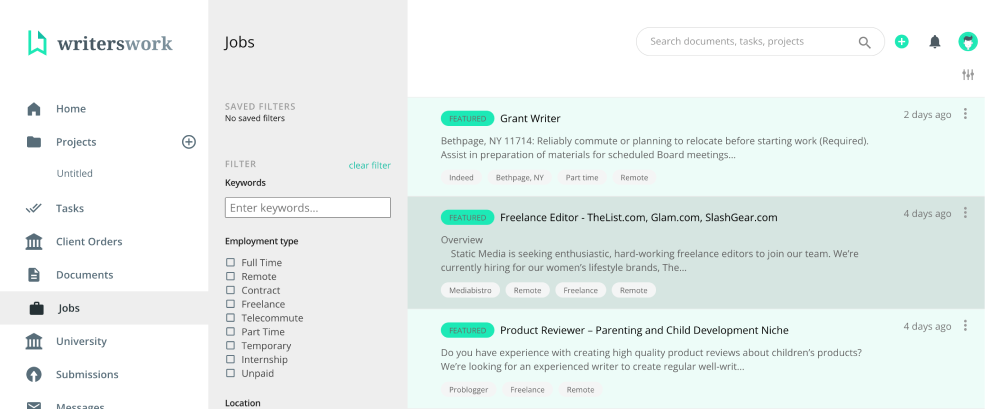
Task: Open options menu for Freelance Editor job
Action: [966, 213]
